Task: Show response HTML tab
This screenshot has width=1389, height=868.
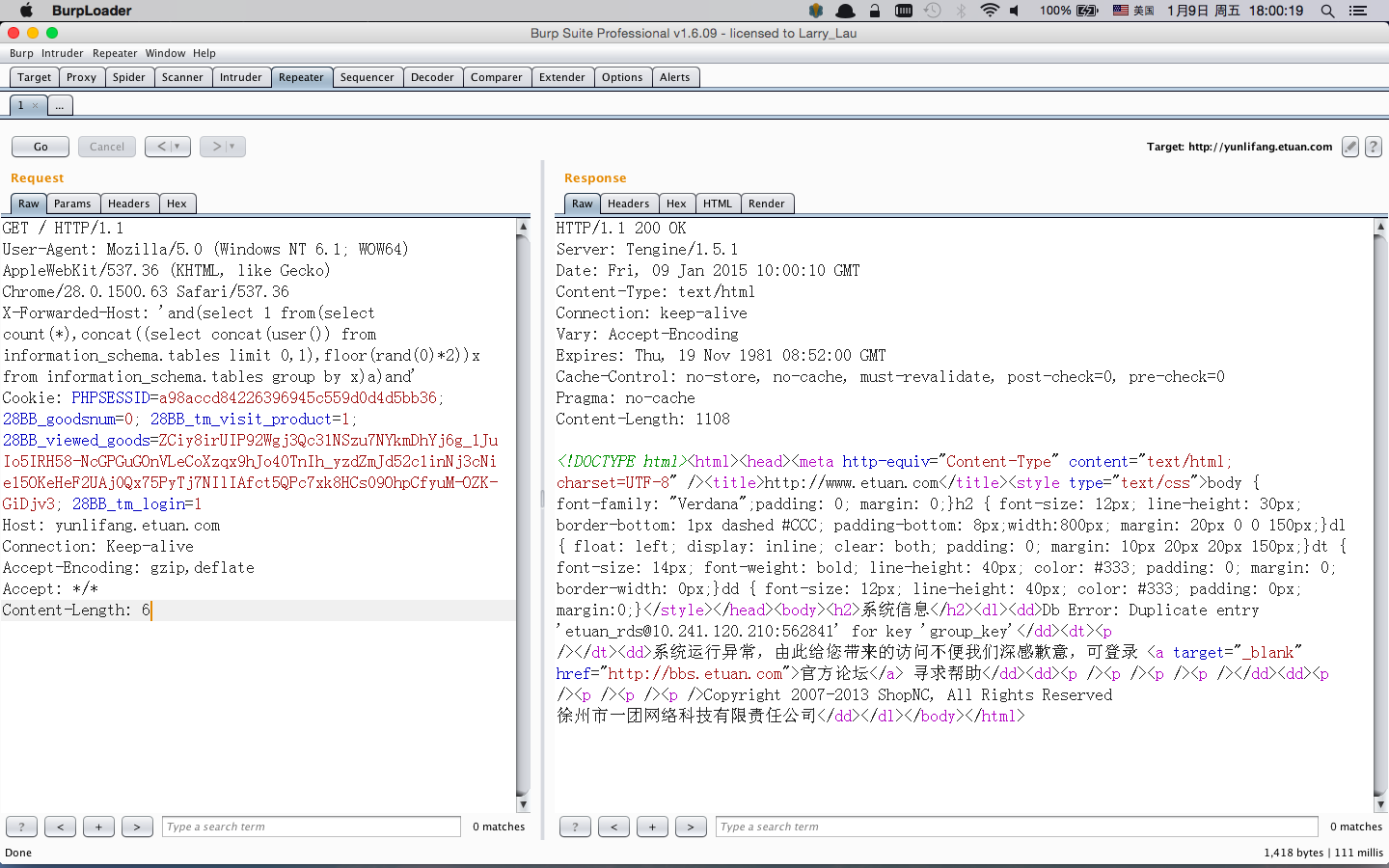Action: [718, 203]
